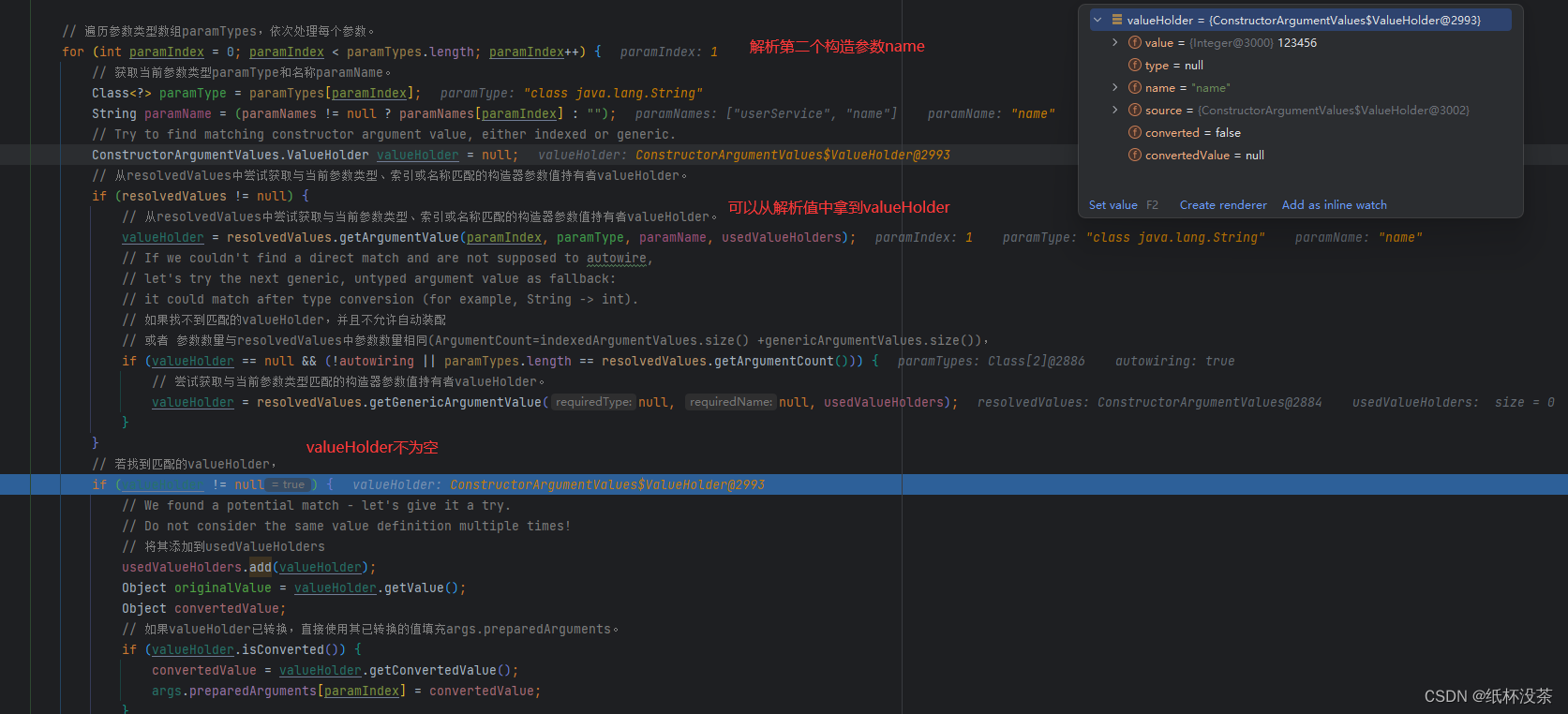
Task: Click the Create renderer link
Action: (x=1223, y=204)
